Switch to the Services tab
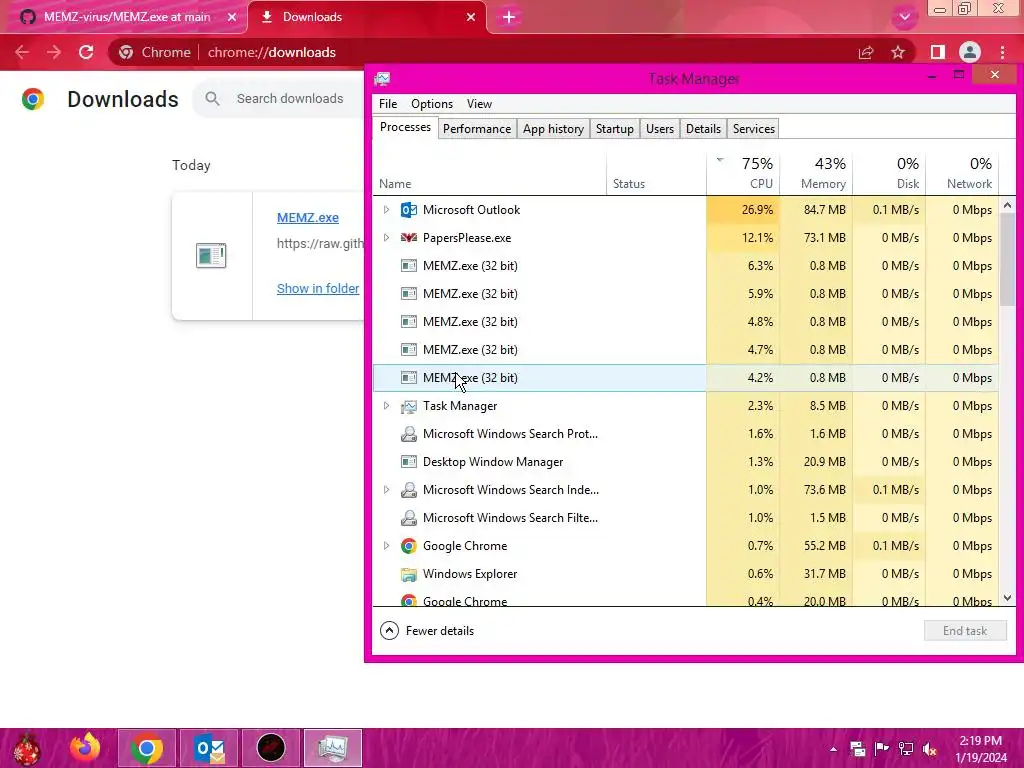 pos(754,129)
